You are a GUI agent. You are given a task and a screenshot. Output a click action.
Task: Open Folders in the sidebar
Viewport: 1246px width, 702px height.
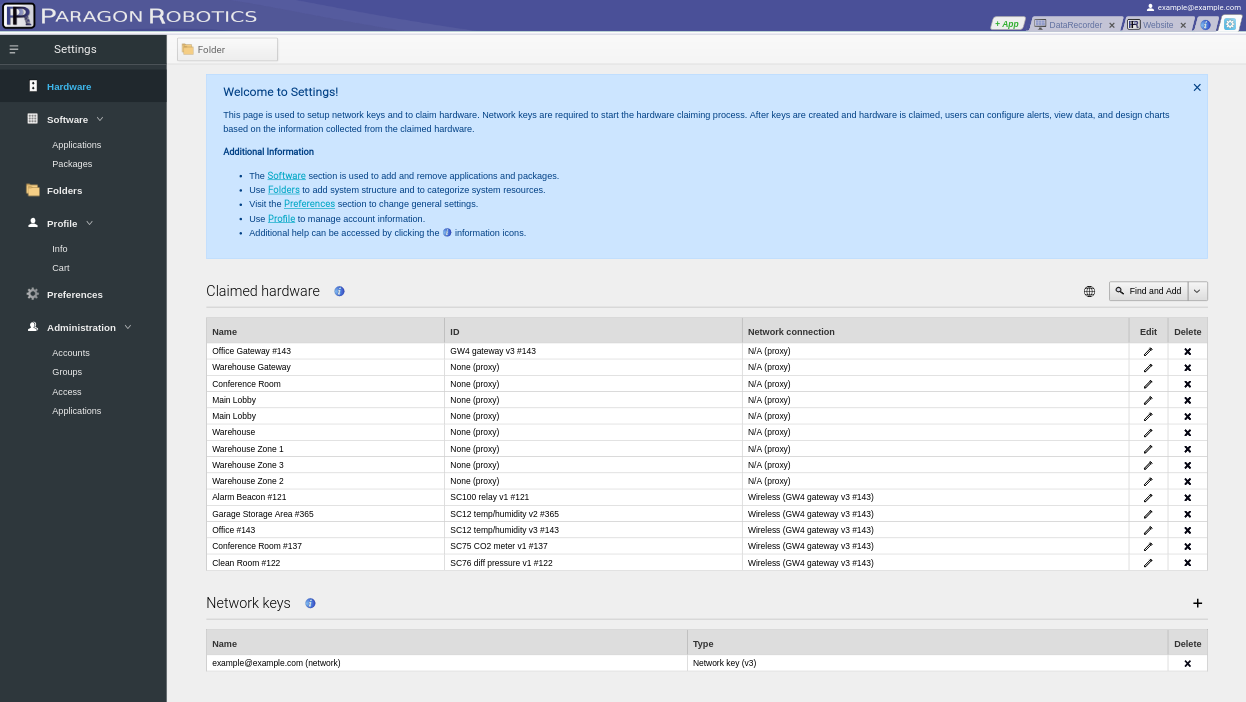[64, 190]
